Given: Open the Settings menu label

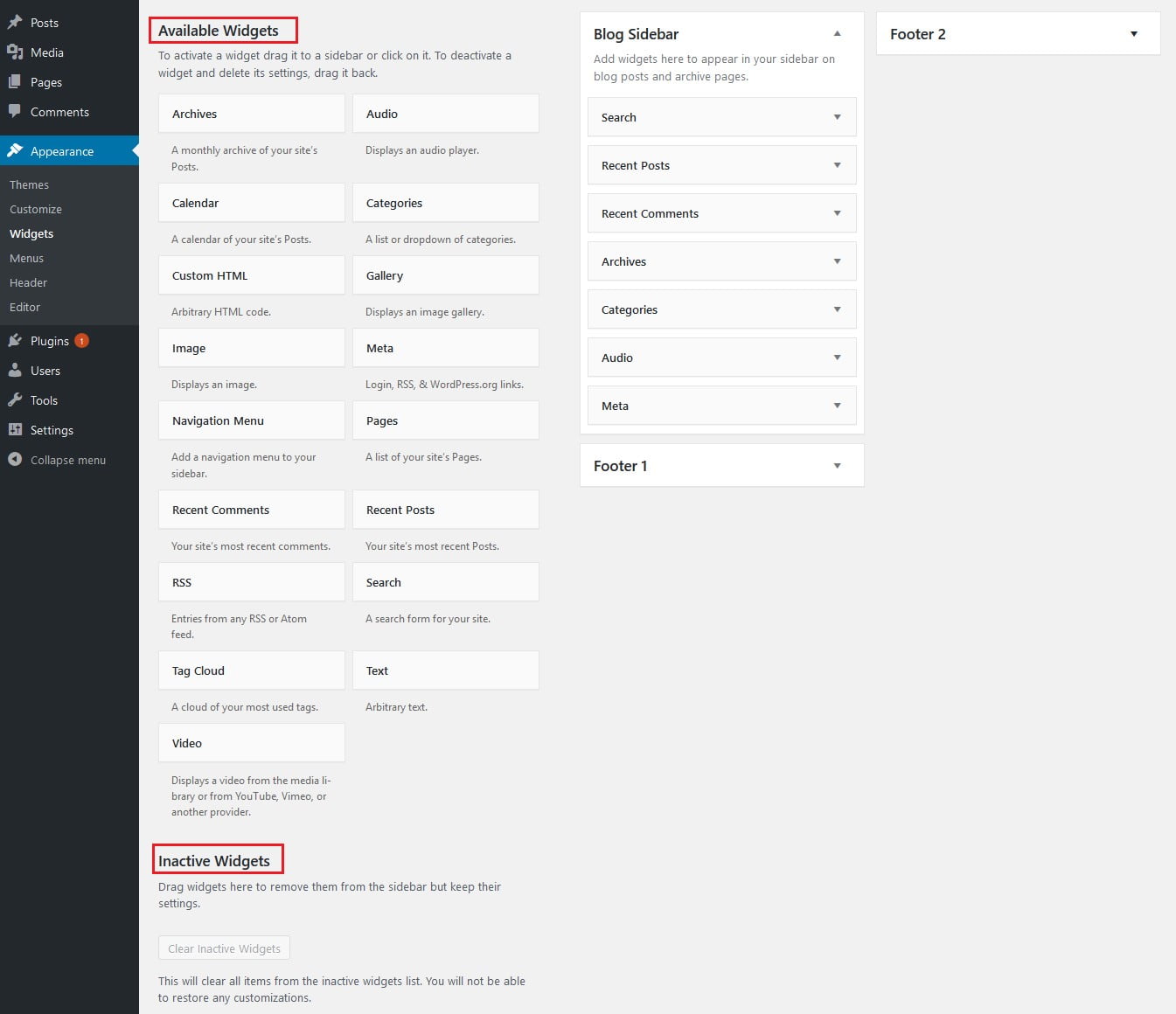Looking at the screenshot, I should pyautogui.click(x=52, y=430).
